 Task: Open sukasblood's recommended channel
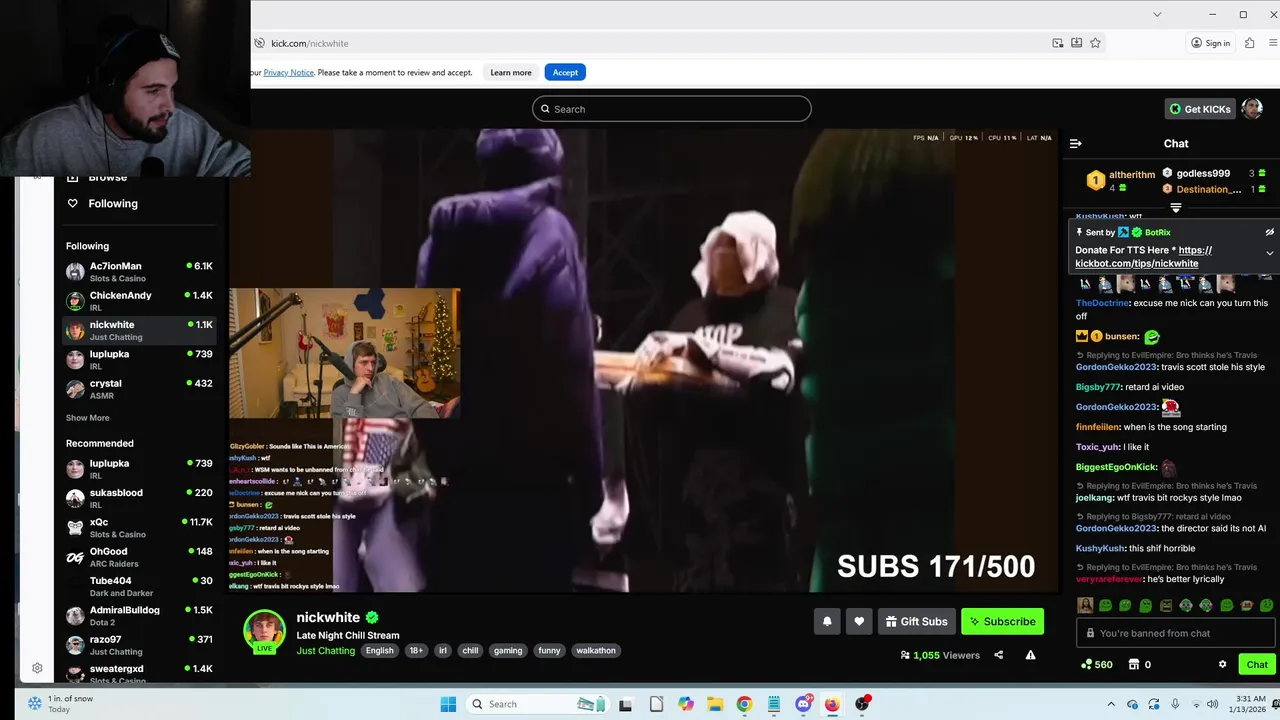[x=139, y=498]
